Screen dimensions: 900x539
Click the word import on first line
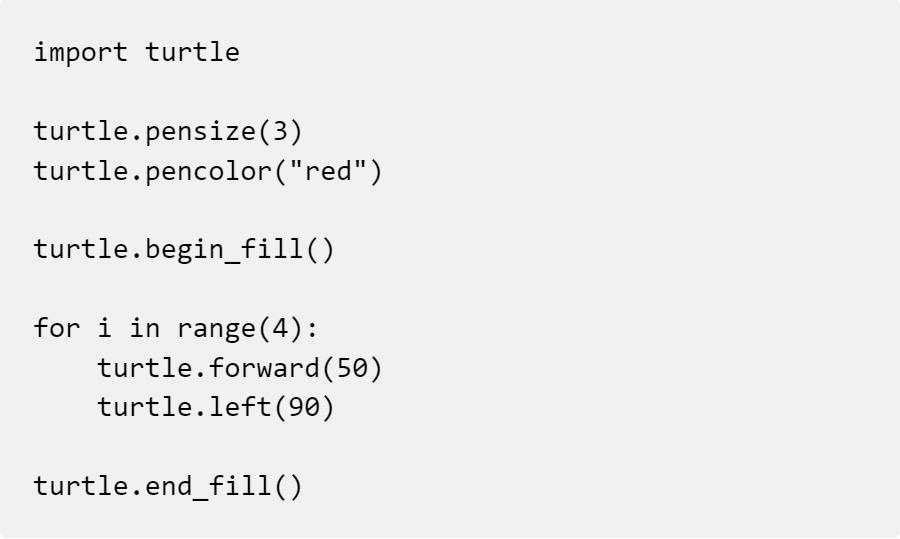(x=80, y=53)
